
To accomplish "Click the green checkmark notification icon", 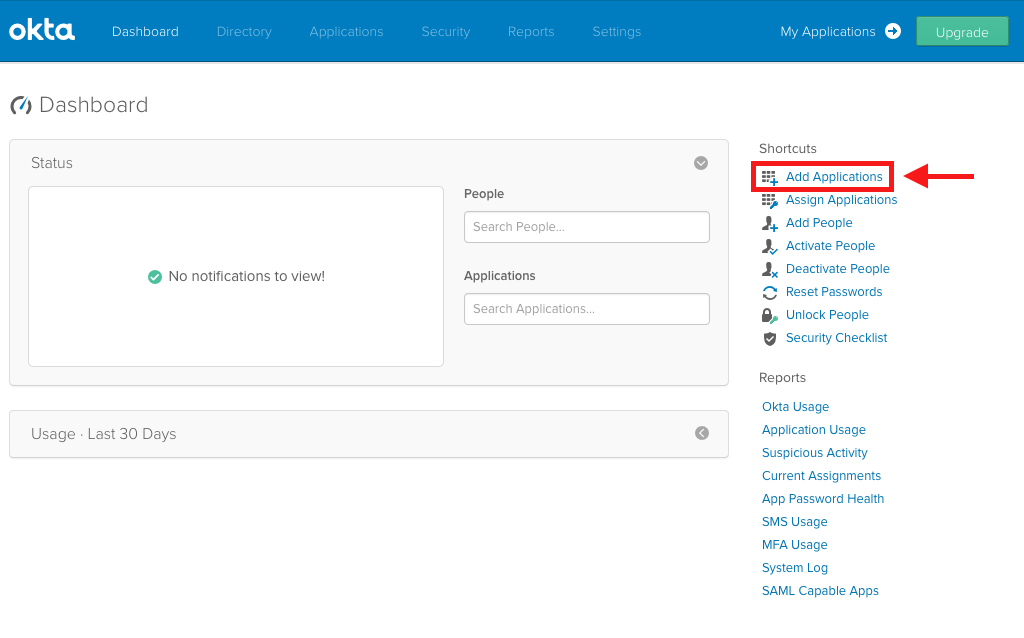I will pos(155,277).
